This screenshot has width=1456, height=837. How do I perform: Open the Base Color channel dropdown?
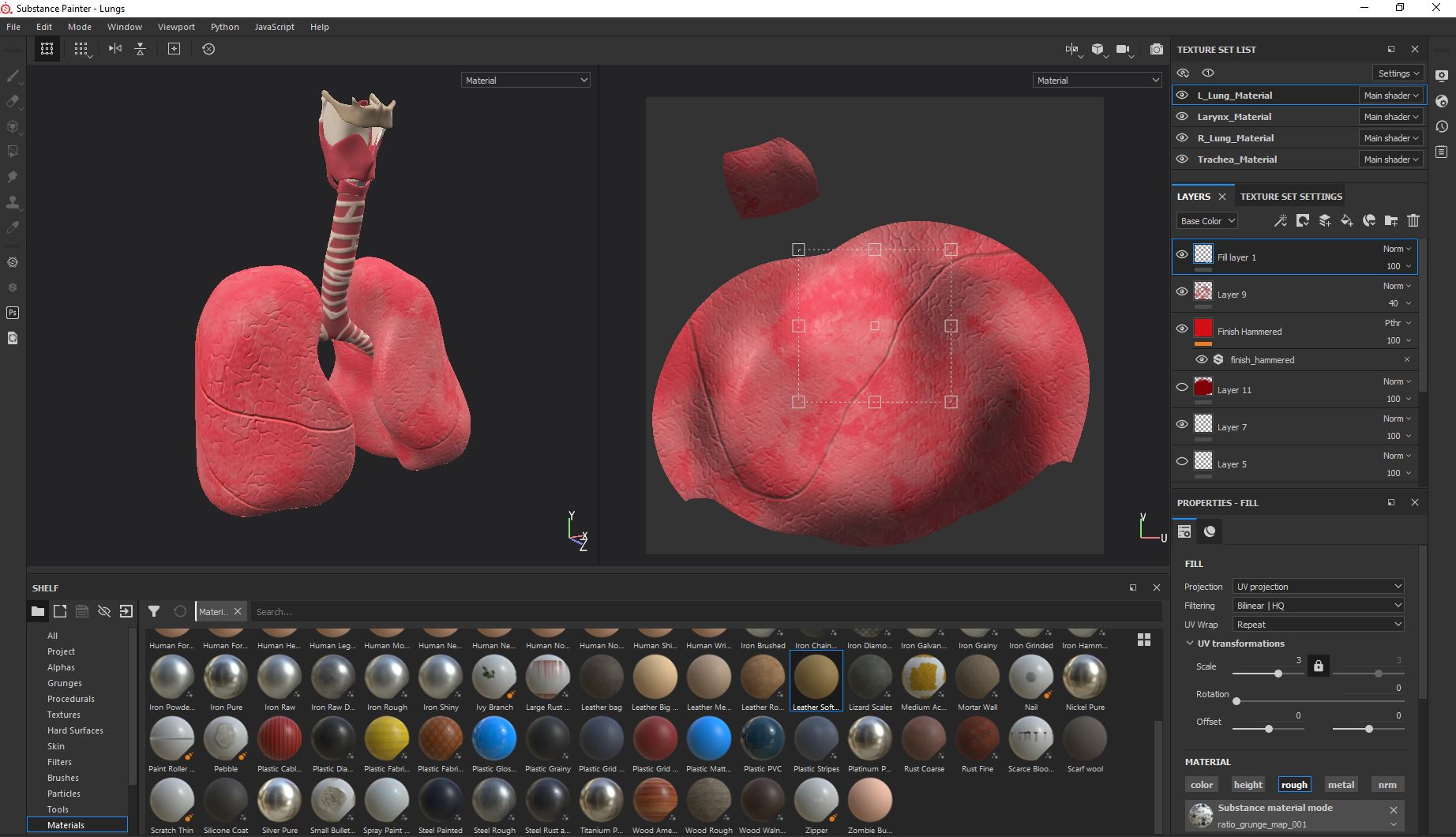point(1206,221)
